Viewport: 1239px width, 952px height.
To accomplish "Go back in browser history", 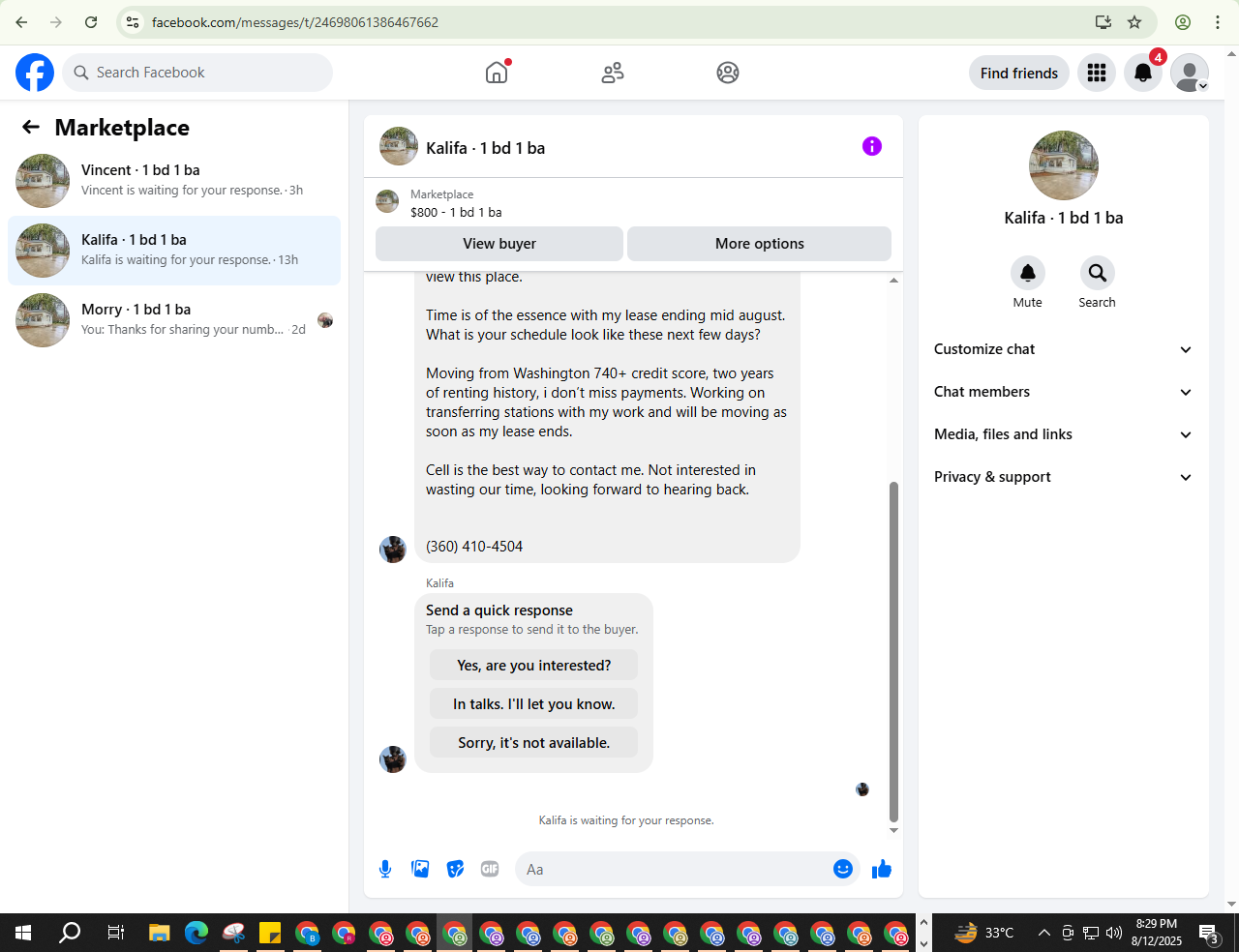I will 21,22.
